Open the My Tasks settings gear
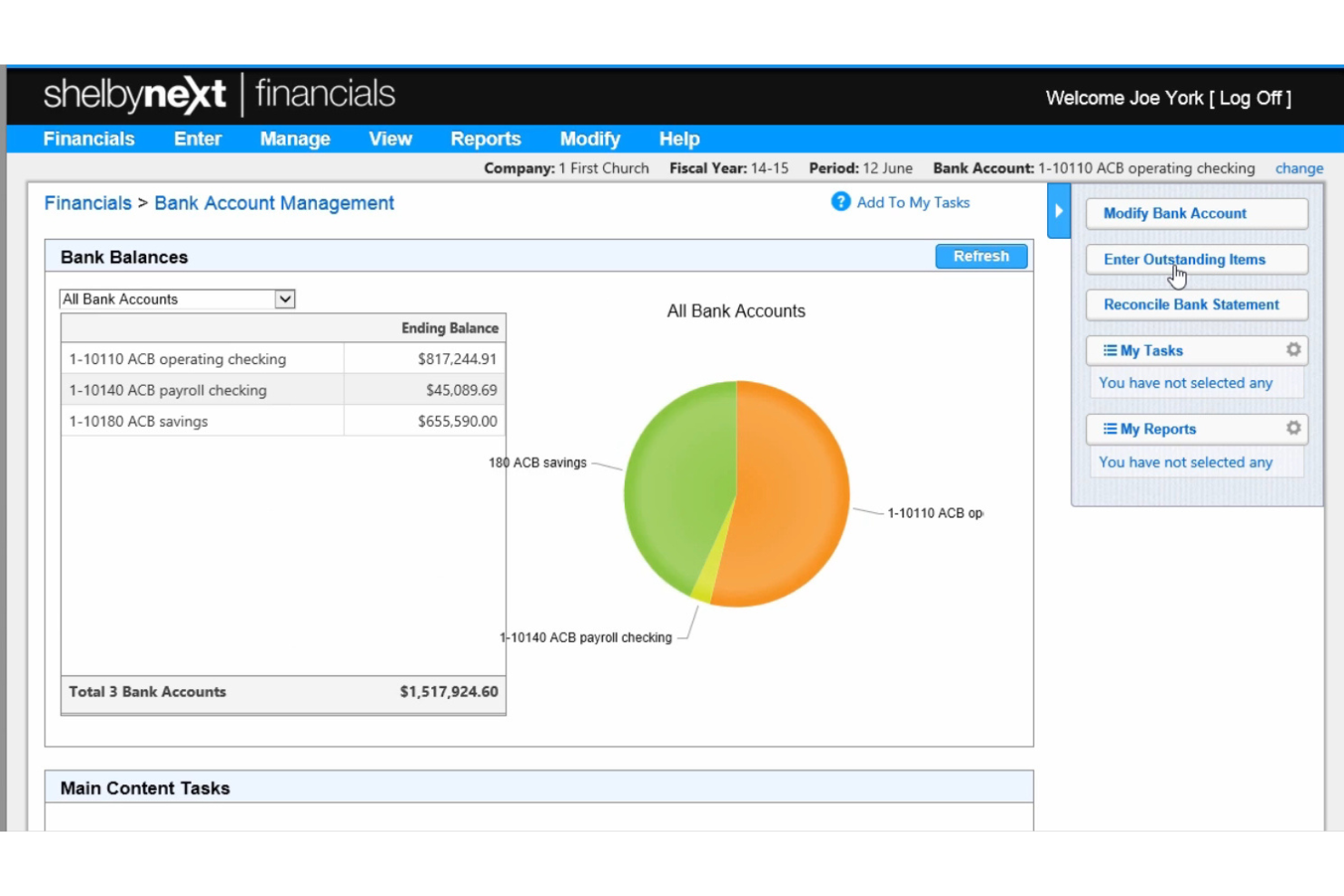1344x896 pixels. click(x=1293, y=350)
